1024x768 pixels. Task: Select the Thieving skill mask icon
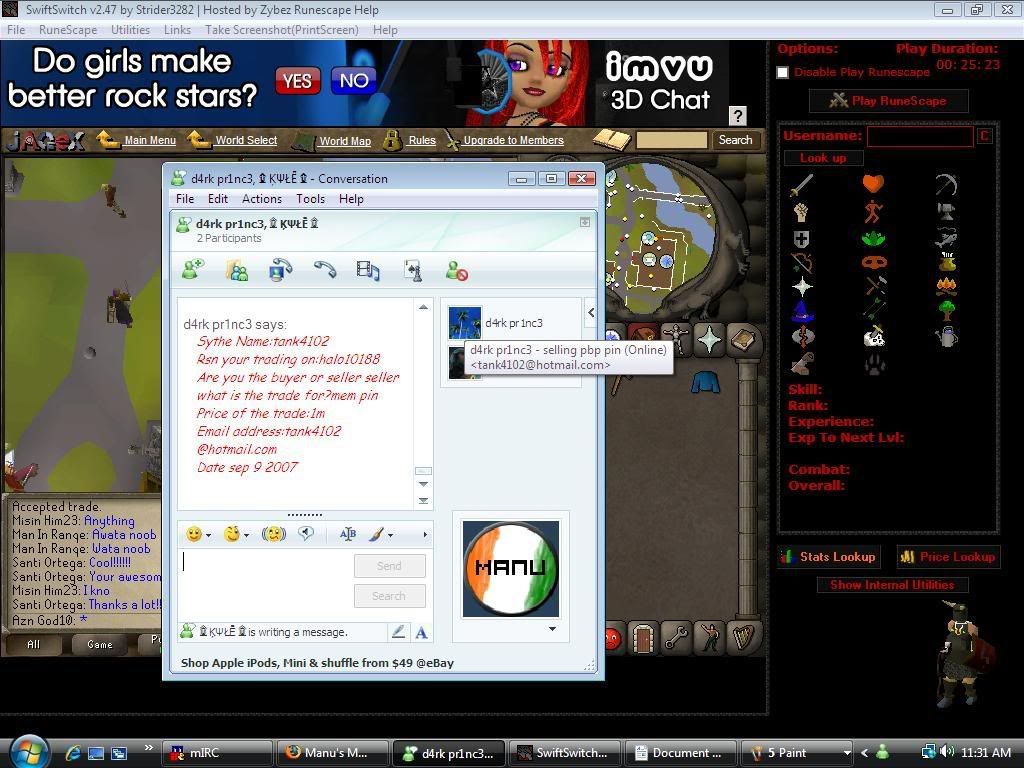coord(874,263)
